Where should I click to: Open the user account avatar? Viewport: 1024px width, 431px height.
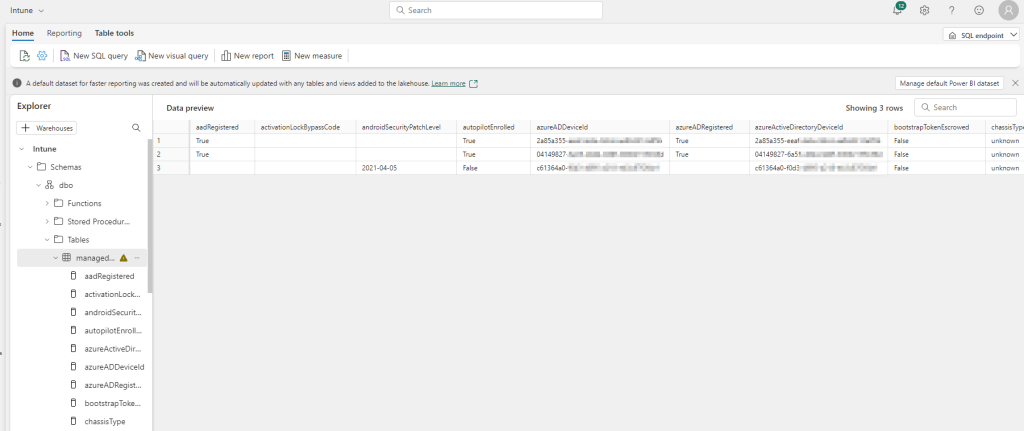pos(1006,10)
